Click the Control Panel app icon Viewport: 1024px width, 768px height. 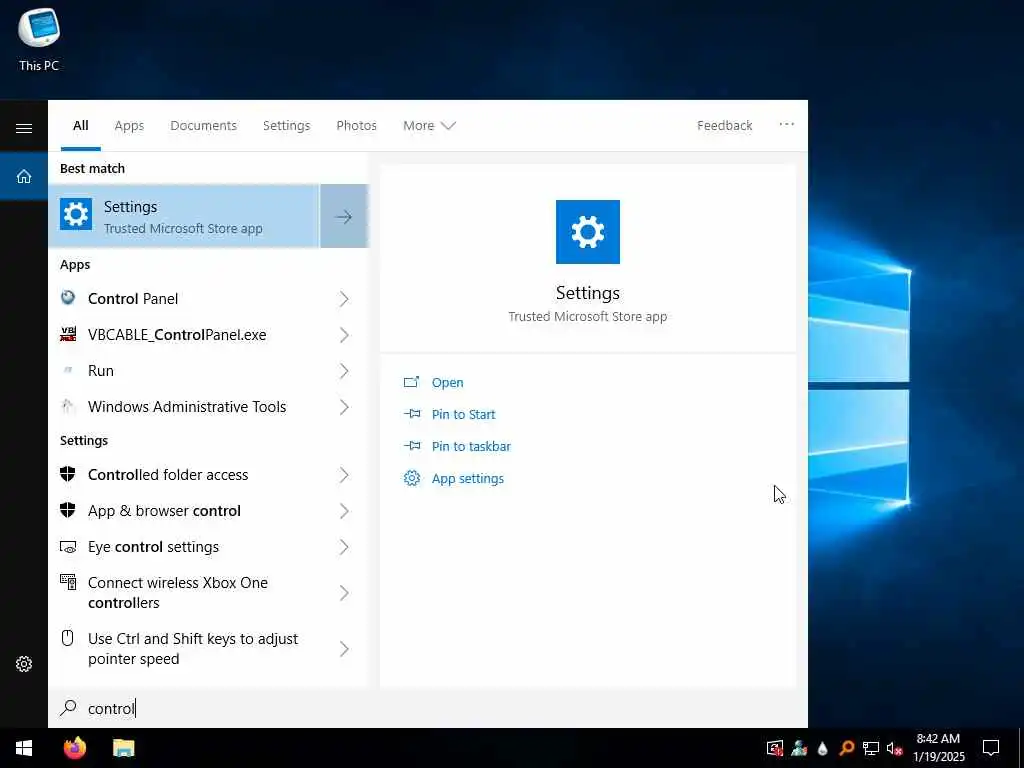pos(68,298)
